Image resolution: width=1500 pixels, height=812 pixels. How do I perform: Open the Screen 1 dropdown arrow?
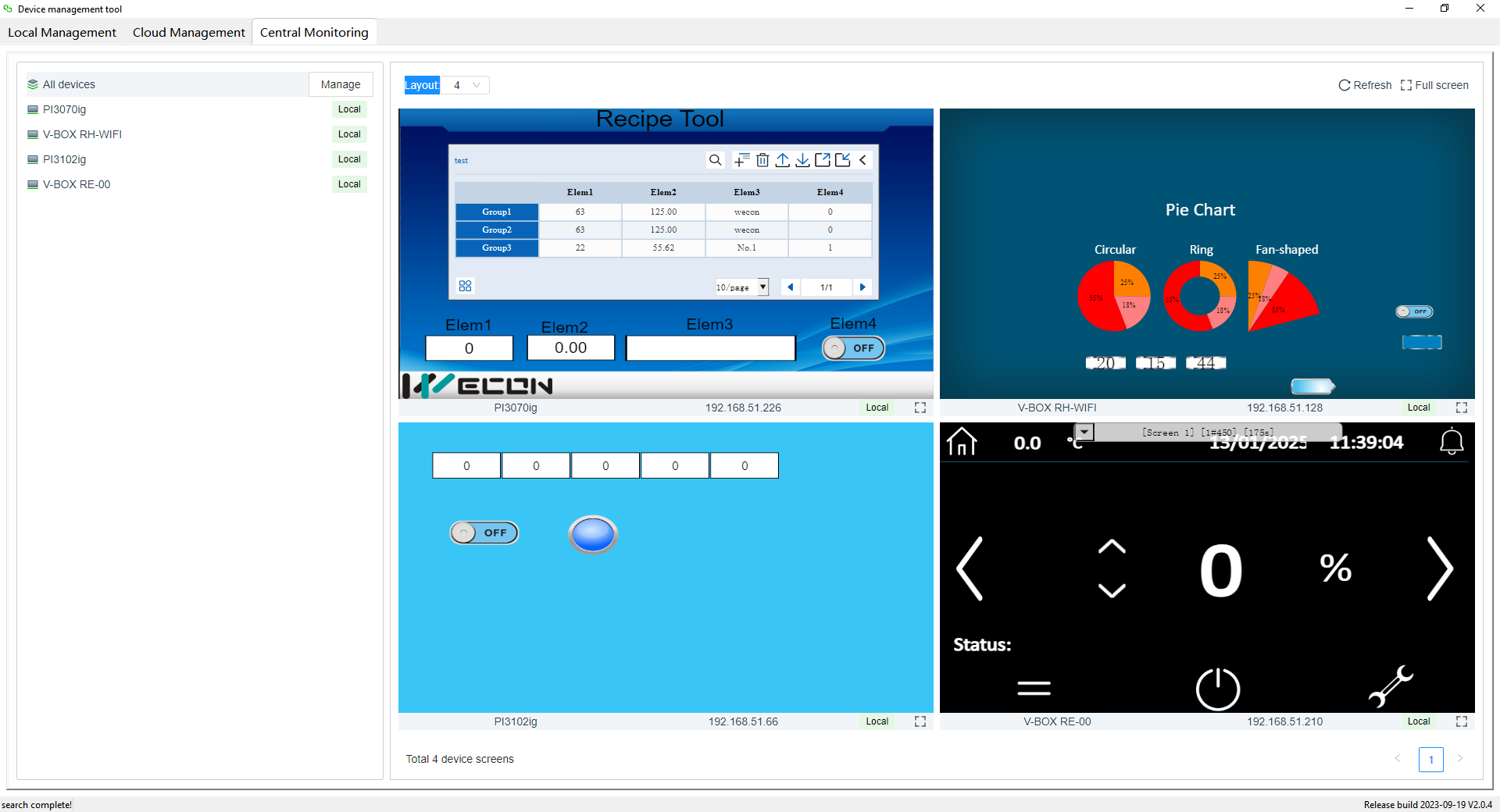pyautogui.click(x=1084, y=432)
